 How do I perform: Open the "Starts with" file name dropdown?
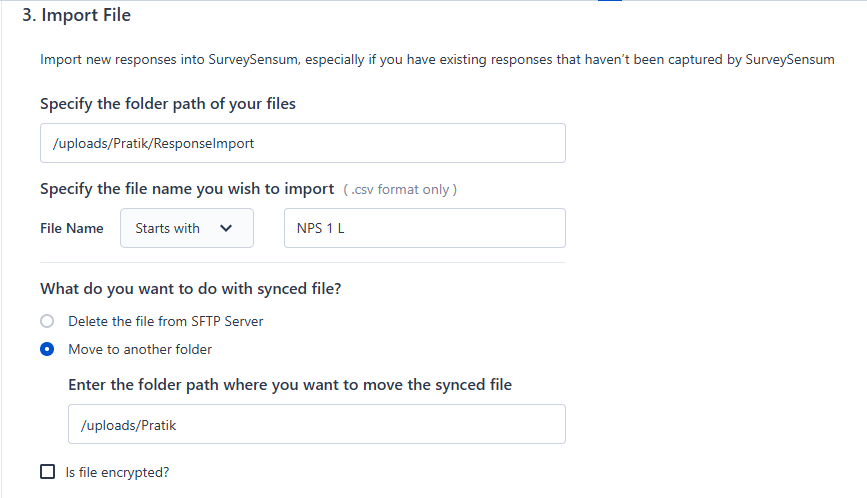(x=186, y=228)
